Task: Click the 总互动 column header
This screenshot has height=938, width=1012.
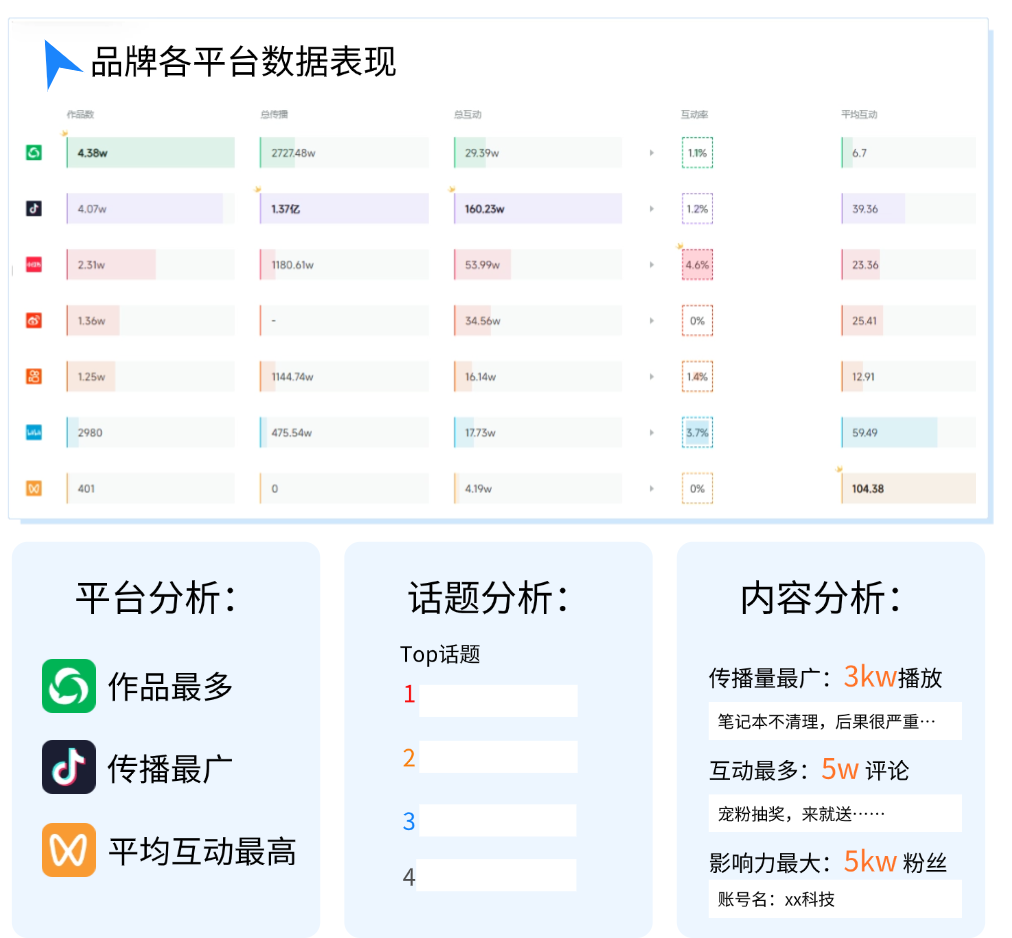Action: [x=467, y=114]
